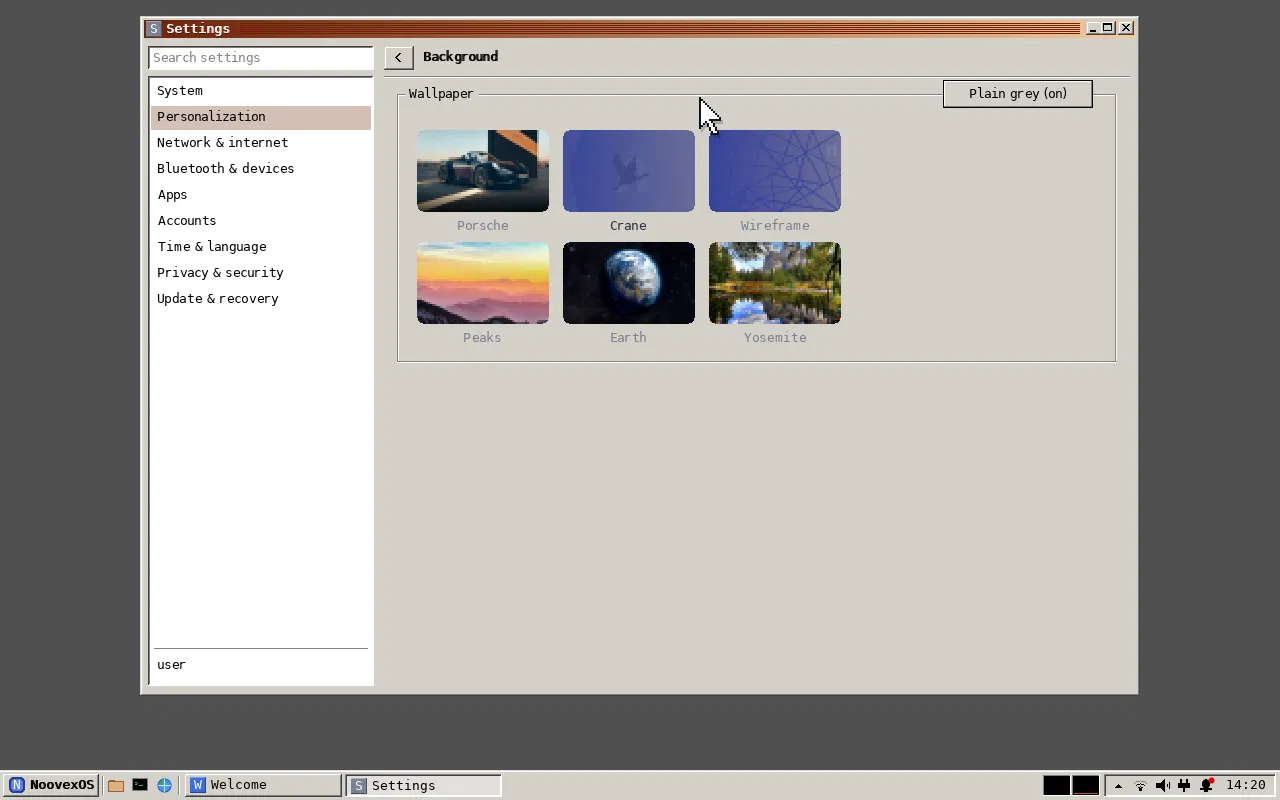The width and height of the screenshot is (1280, 800).
Task: Open Network & internet settings
Action: click(x=261, y=143)
